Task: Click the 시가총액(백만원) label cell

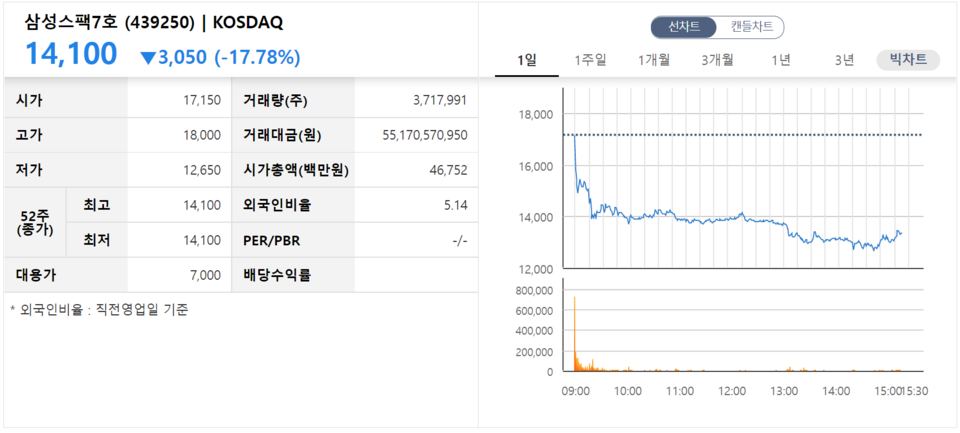Action: pyautogui.click(x=293, y=170)
